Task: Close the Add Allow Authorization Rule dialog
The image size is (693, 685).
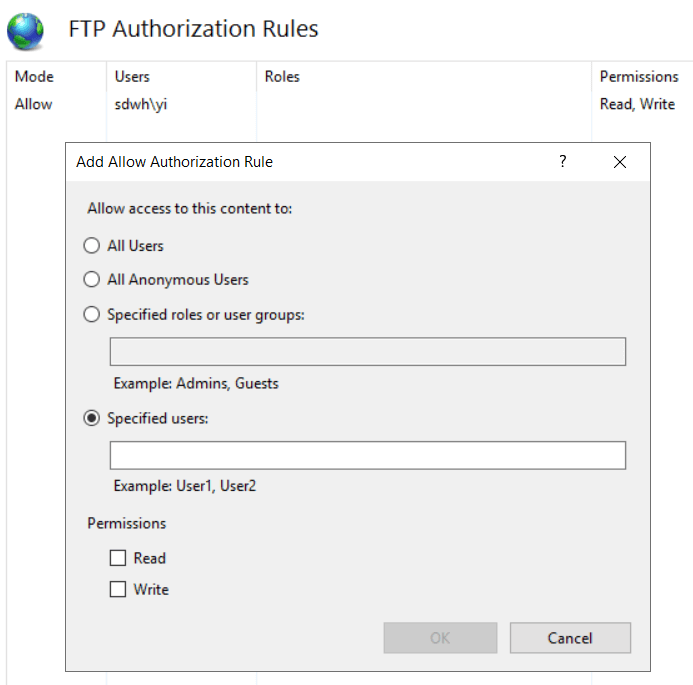Action: coord(620,162)
